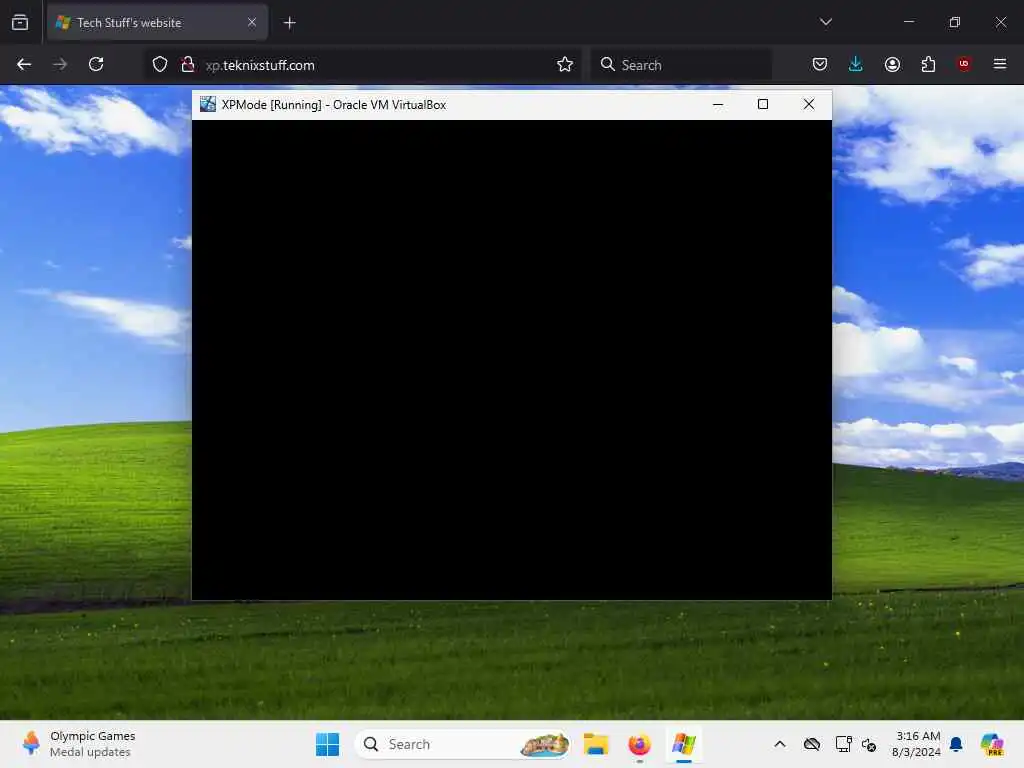
Task: Open the notification bell icon
Action: [956, 744]
